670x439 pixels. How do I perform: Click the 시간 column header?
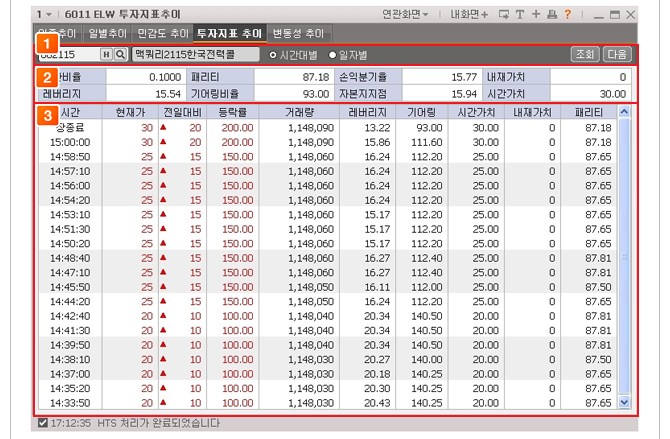pyautogui.click(x=70, y=112)
